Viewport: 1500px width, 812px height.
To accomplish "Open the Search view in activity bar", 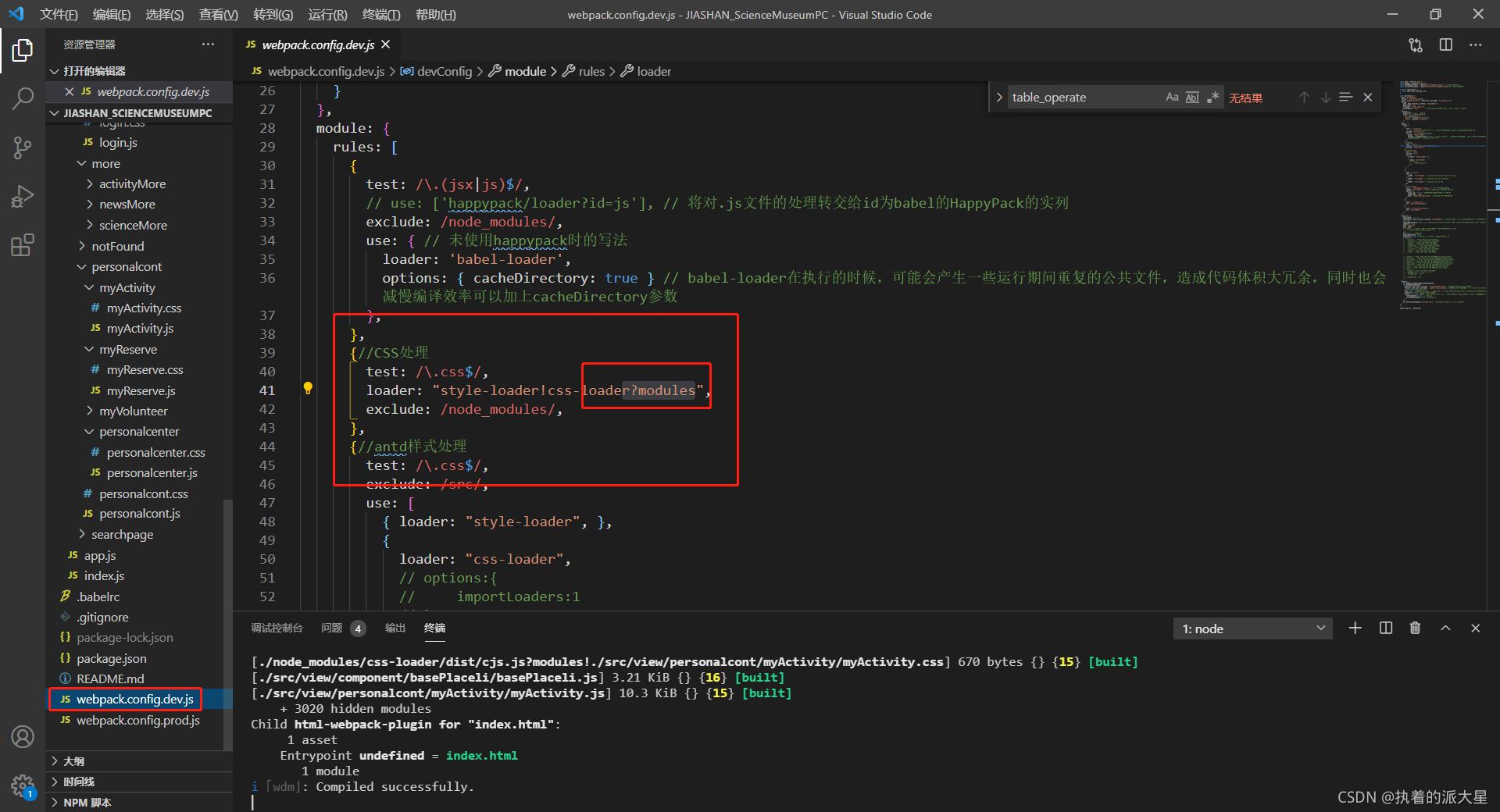I will click(x=23, y=98).
